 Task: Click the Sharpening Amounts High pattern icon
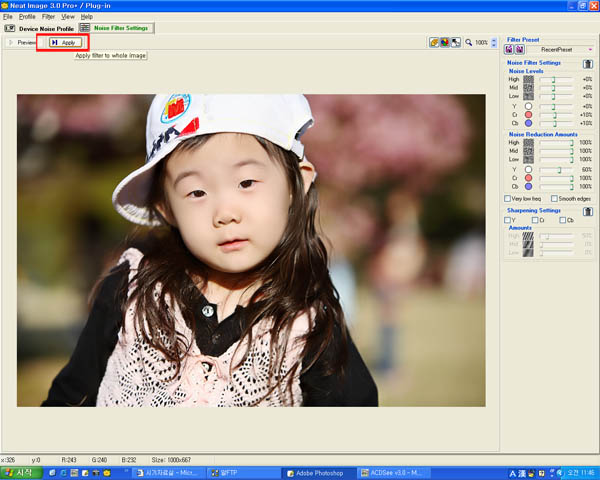pyautogui.click(x=528, y=236)
